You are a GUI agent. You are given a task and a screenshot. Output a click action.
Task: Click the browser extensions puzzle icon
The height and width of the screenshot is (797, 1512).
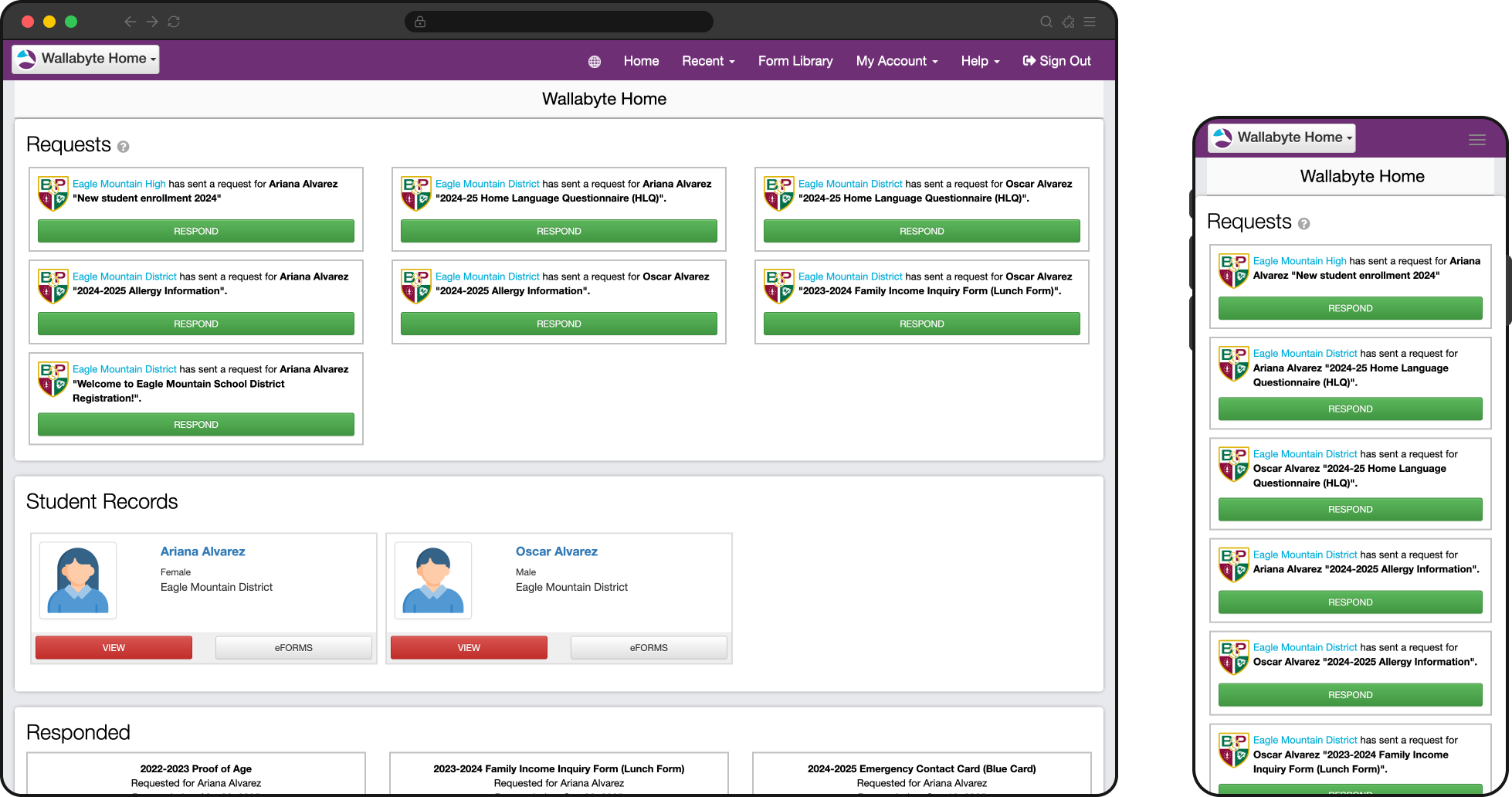click(1068, 22)
